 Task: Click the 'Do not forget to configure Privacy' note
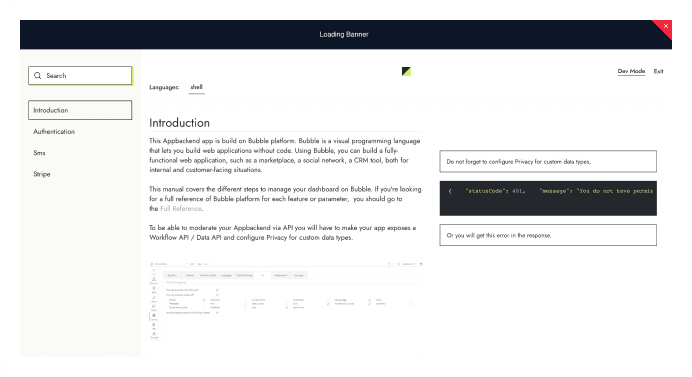tap(548, 162)
